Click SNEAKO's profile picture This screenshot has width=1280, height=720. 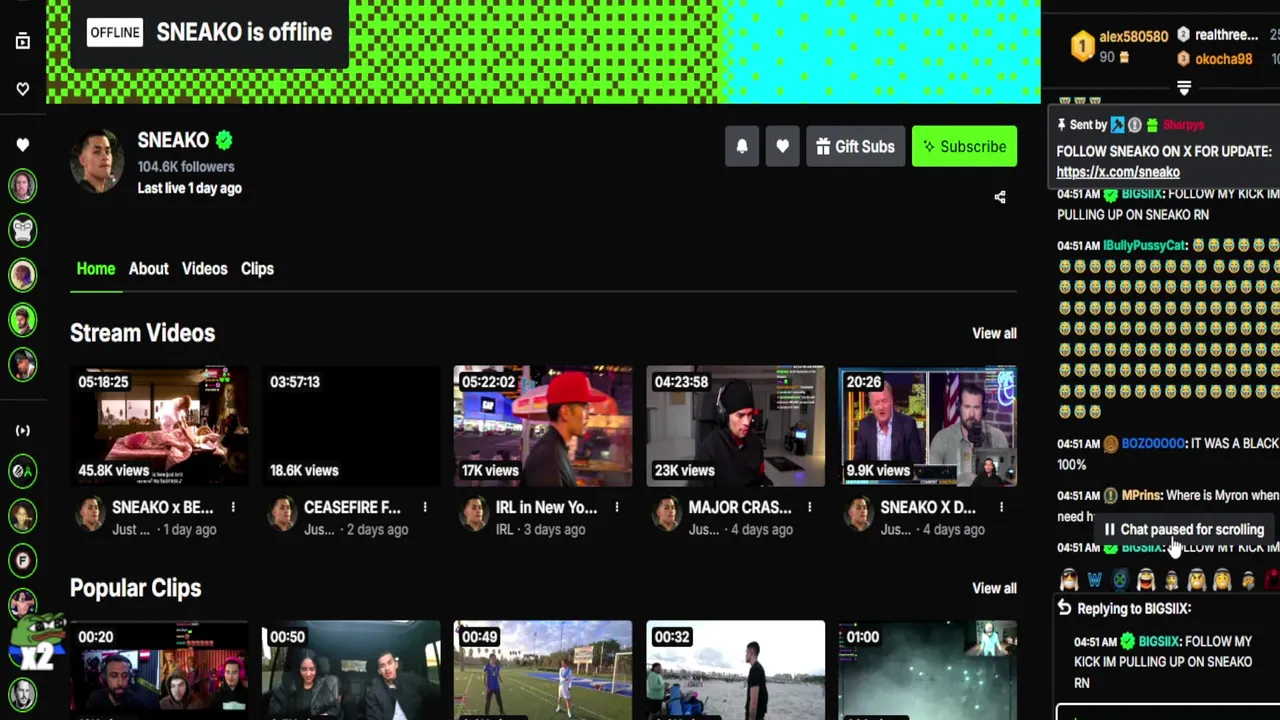pyautogui.click(x=97, y=160)
